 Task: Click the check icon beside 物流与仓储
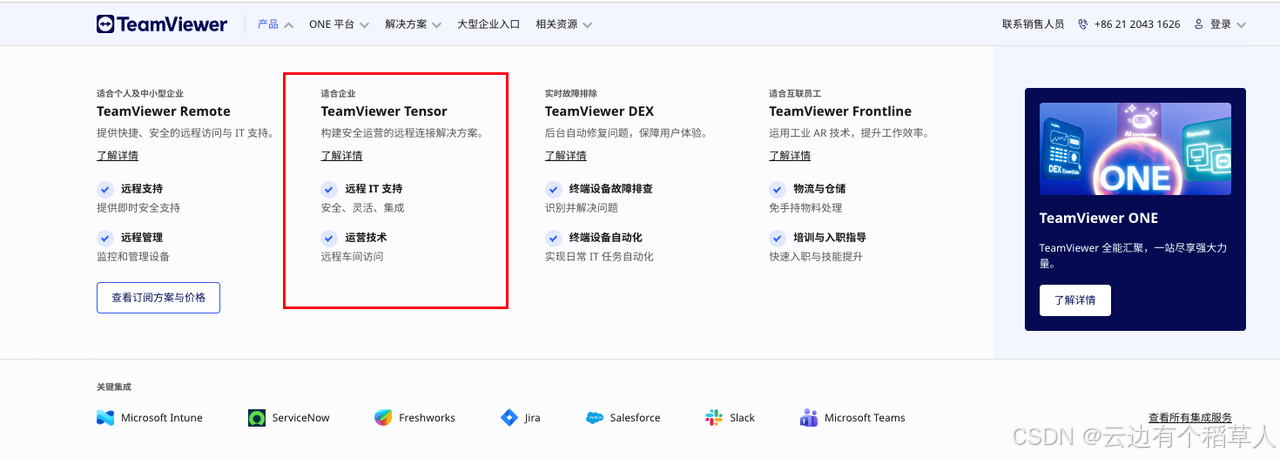coord(776,188)
